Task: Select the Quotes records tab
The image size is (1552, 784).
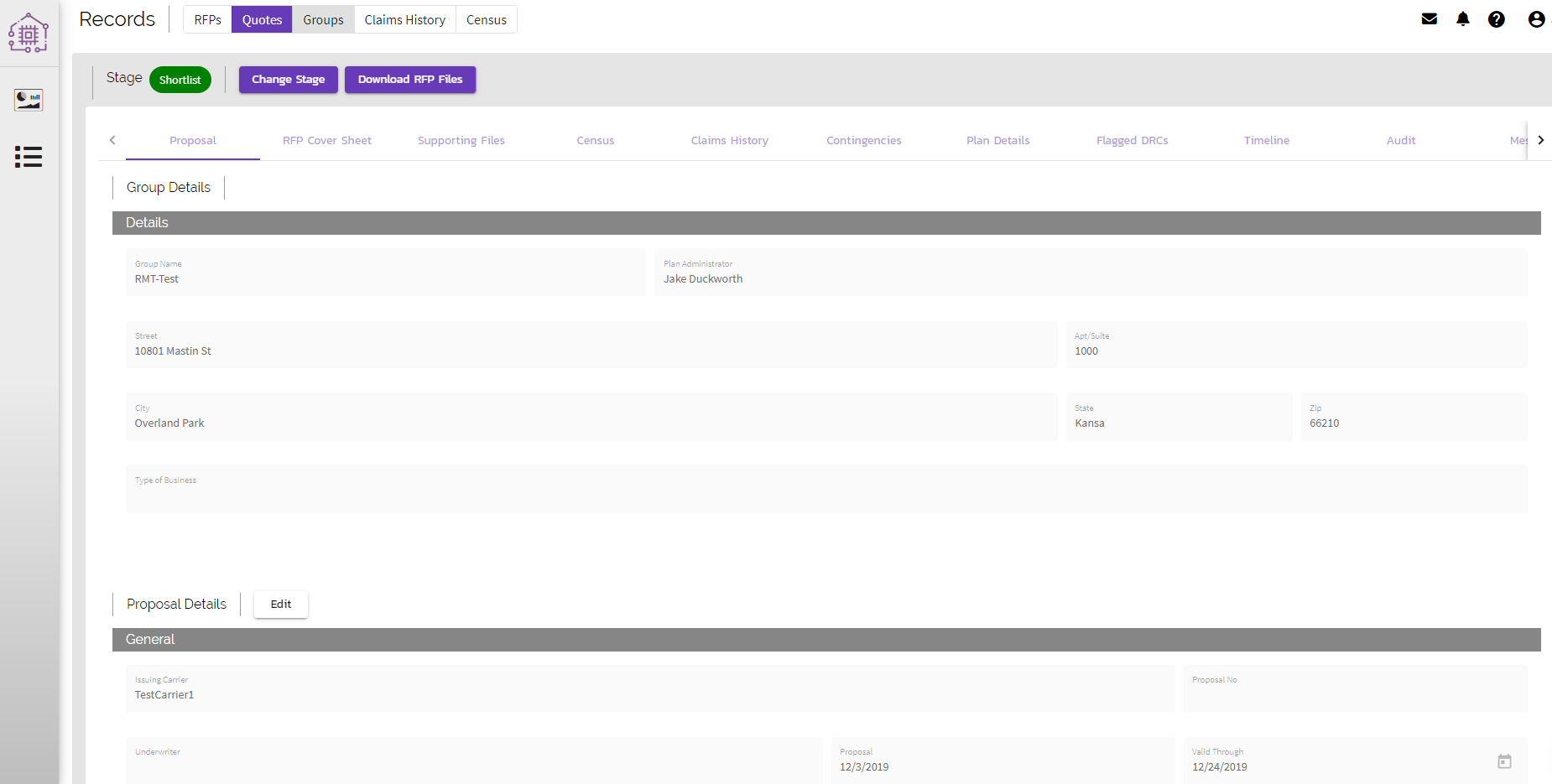Action: click(262, 19)
